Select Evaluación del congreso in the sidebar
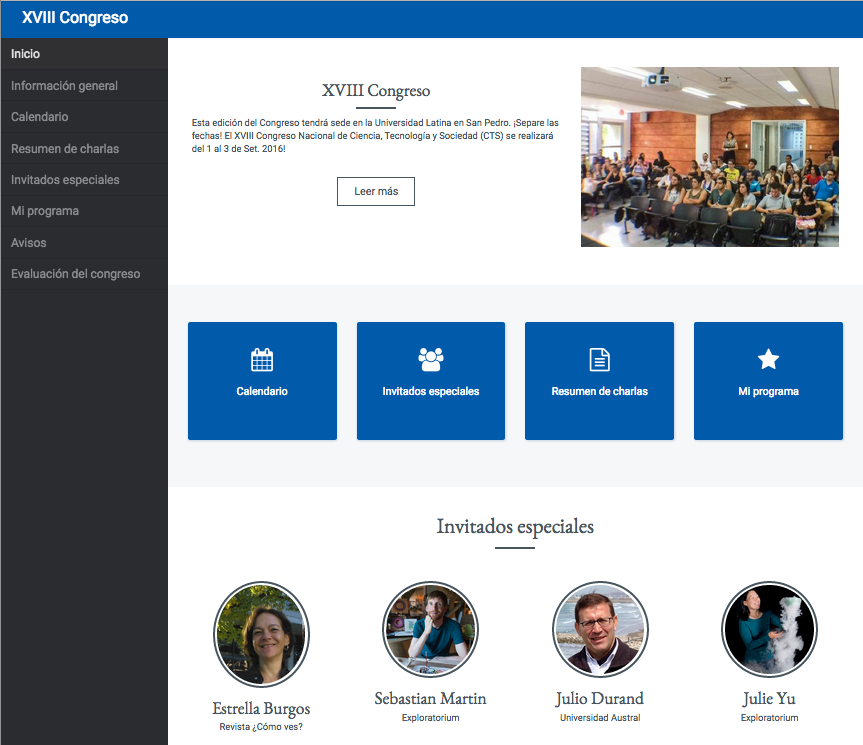The height and width of the screenshot is (745, 863). [x=76, y=274]
